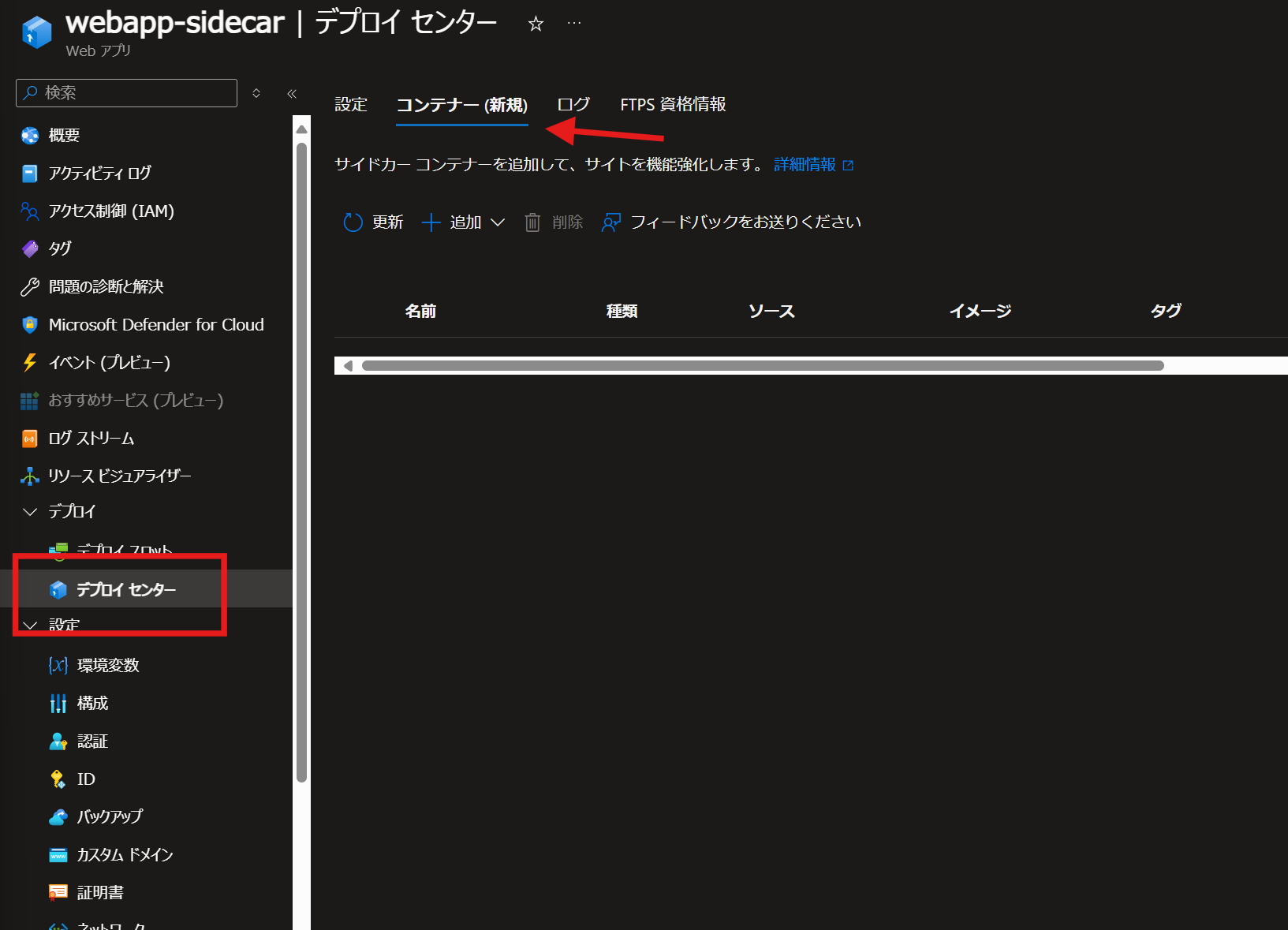The image size is (1288, 930).
Task: Click the horizontal scrollbar thumb under table
Action: [763, 365]
